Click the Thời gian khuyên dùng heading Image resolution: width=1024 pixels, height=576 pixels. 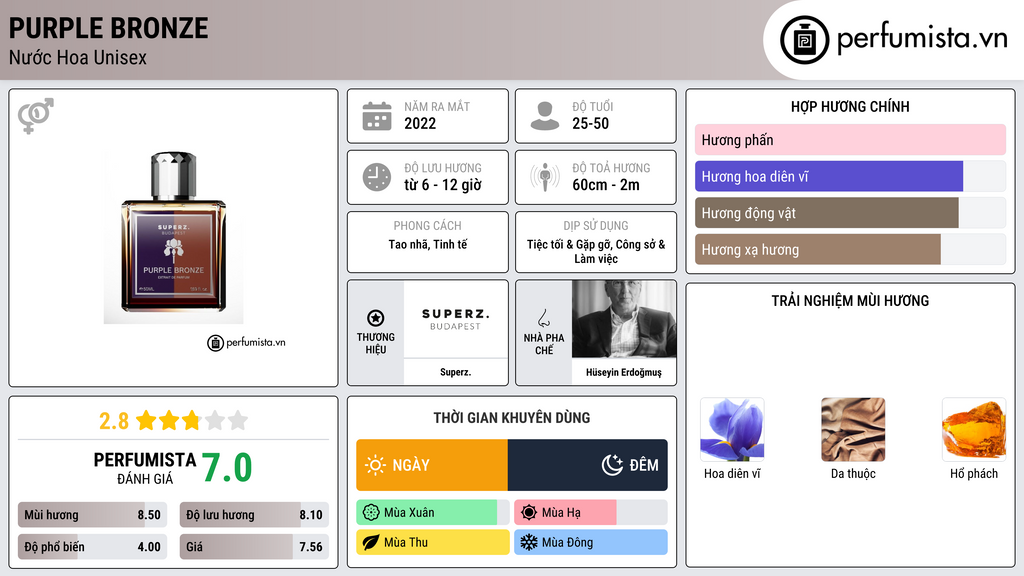tap(512, 418)
